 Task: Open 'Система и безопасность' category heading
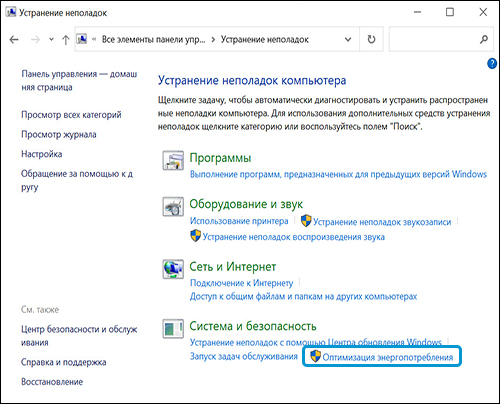pyautogui.click(x=253, y=326)
